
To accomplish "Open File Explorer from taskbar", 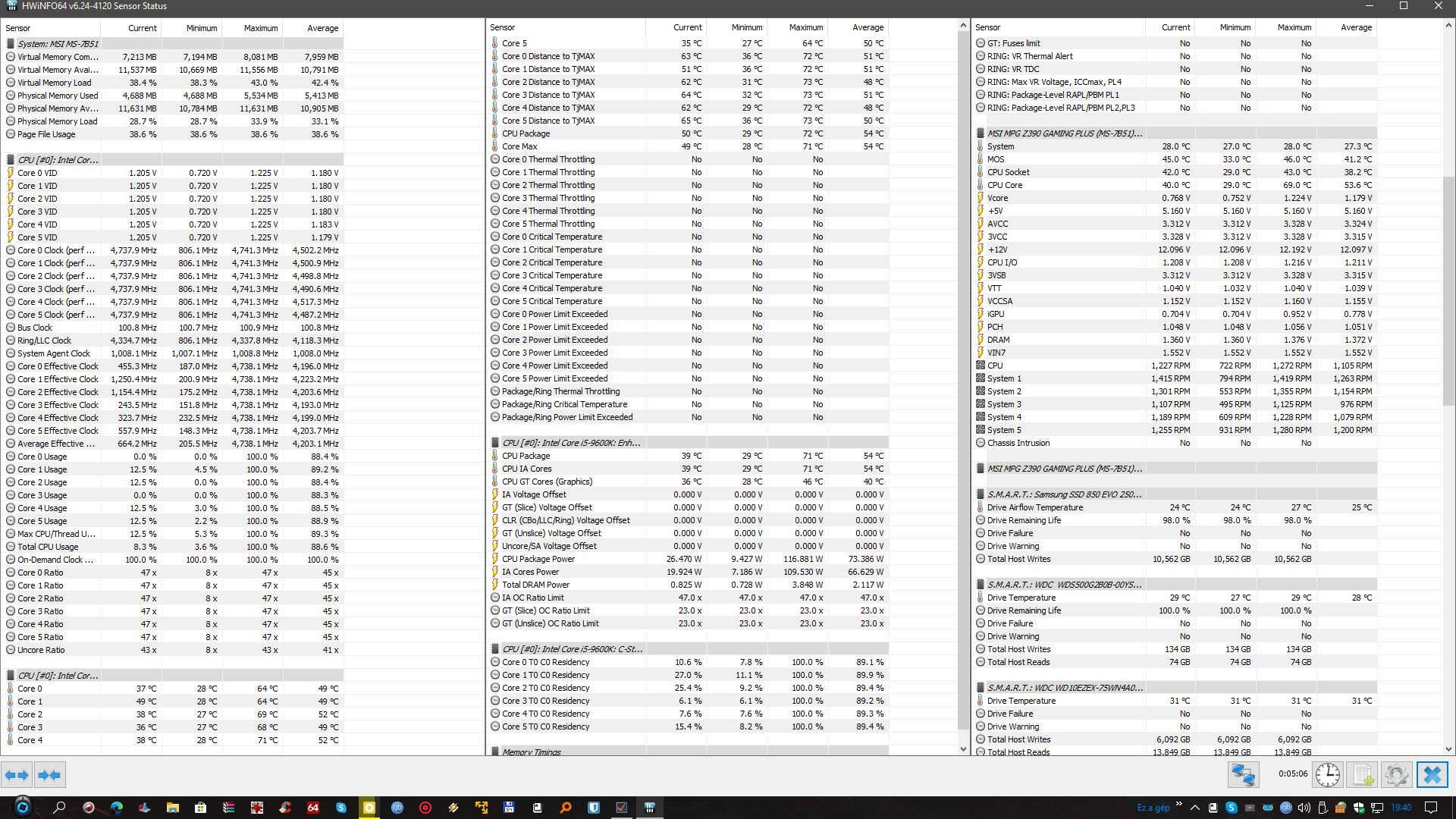I will 173,808.
